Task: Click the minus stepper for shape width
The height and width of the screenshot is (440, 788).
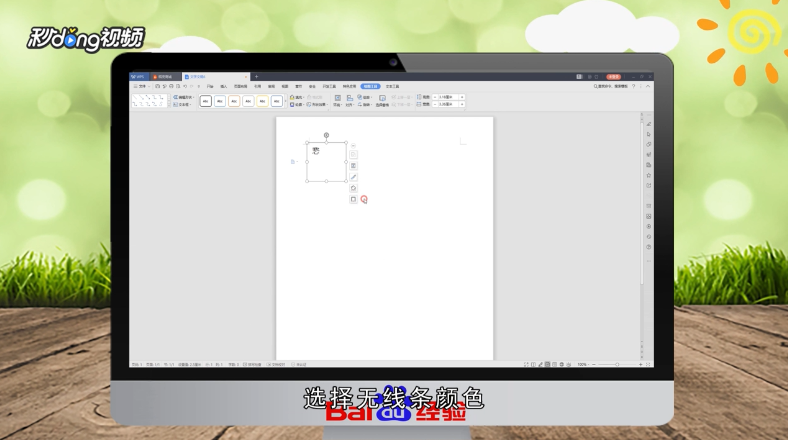Action: (x=435, y=104)
